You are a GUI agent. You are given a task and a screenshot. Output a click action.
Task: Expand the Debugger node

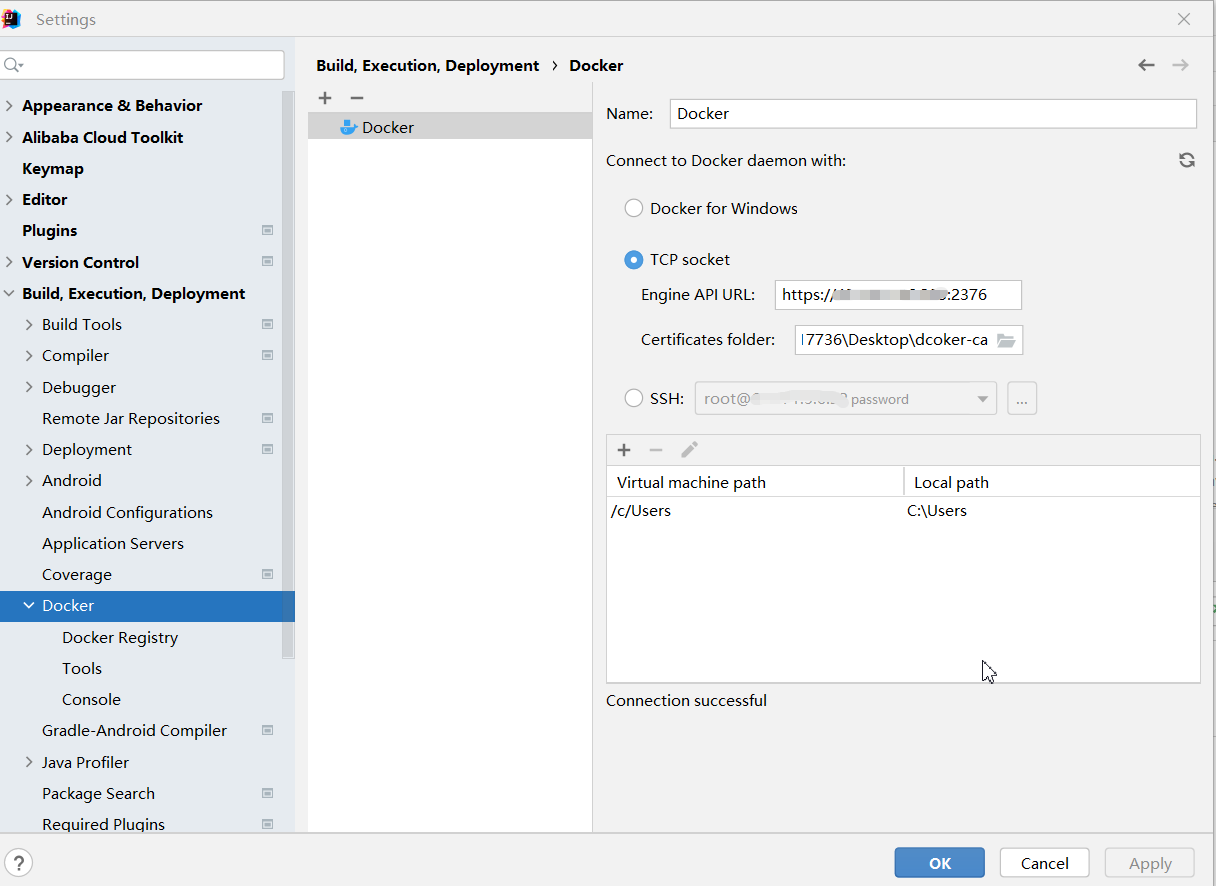coord(29,387)
